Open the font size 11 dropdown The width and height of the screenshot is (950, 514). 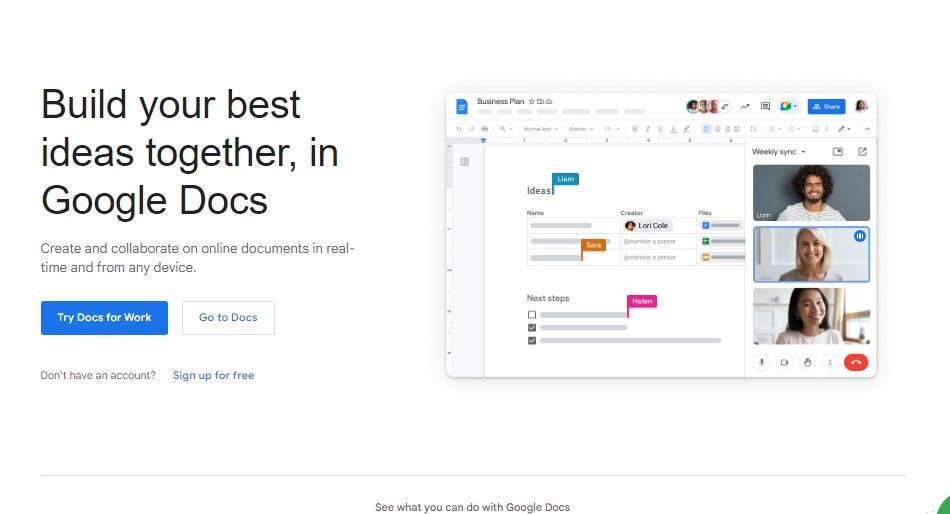[612, 129]
